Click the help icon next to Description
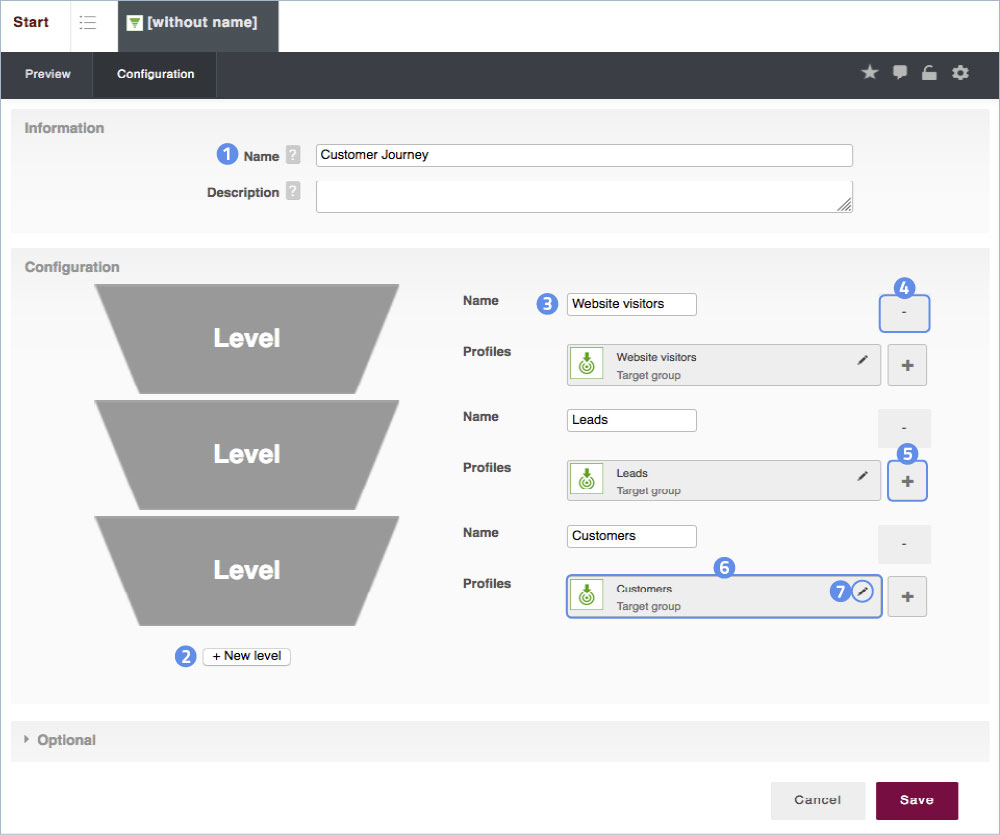The image size is (1000, 835). tap(292, 191)
